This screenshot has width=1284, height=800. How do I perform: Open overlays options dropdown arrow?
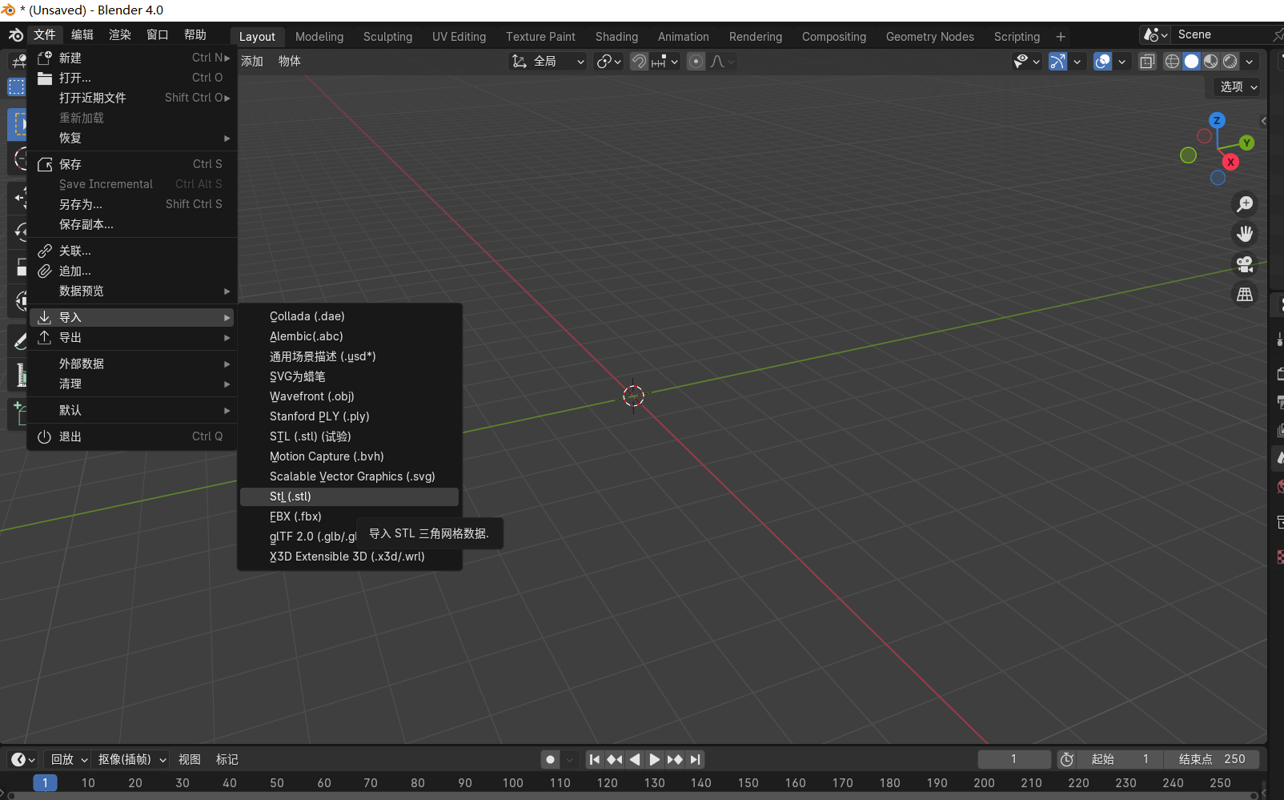[1122, 62]
